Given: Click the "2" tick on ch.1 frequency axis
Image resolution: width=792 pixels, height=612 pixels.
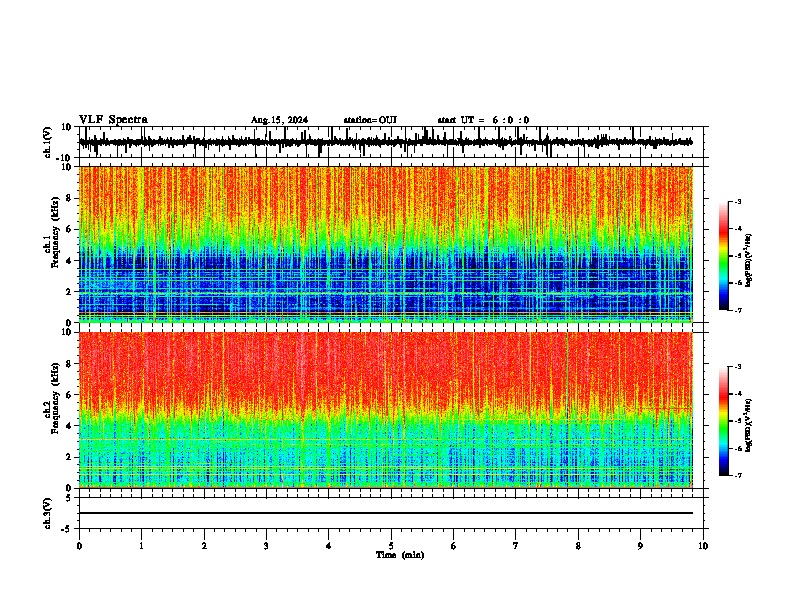Looking at the screenshot, I should (x=70, y=292).
